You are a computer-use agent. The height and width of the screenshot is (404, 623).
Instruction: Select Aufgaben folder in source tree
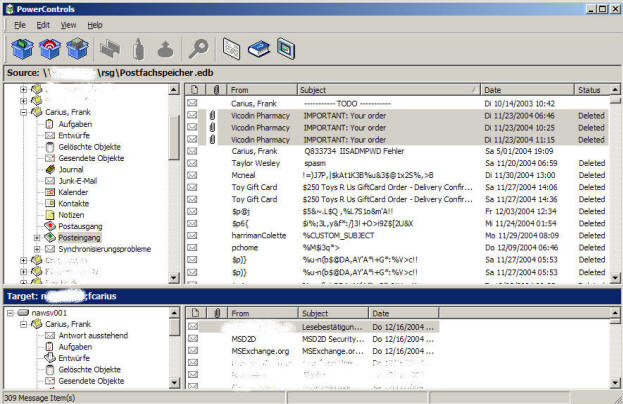coord(75,124)
